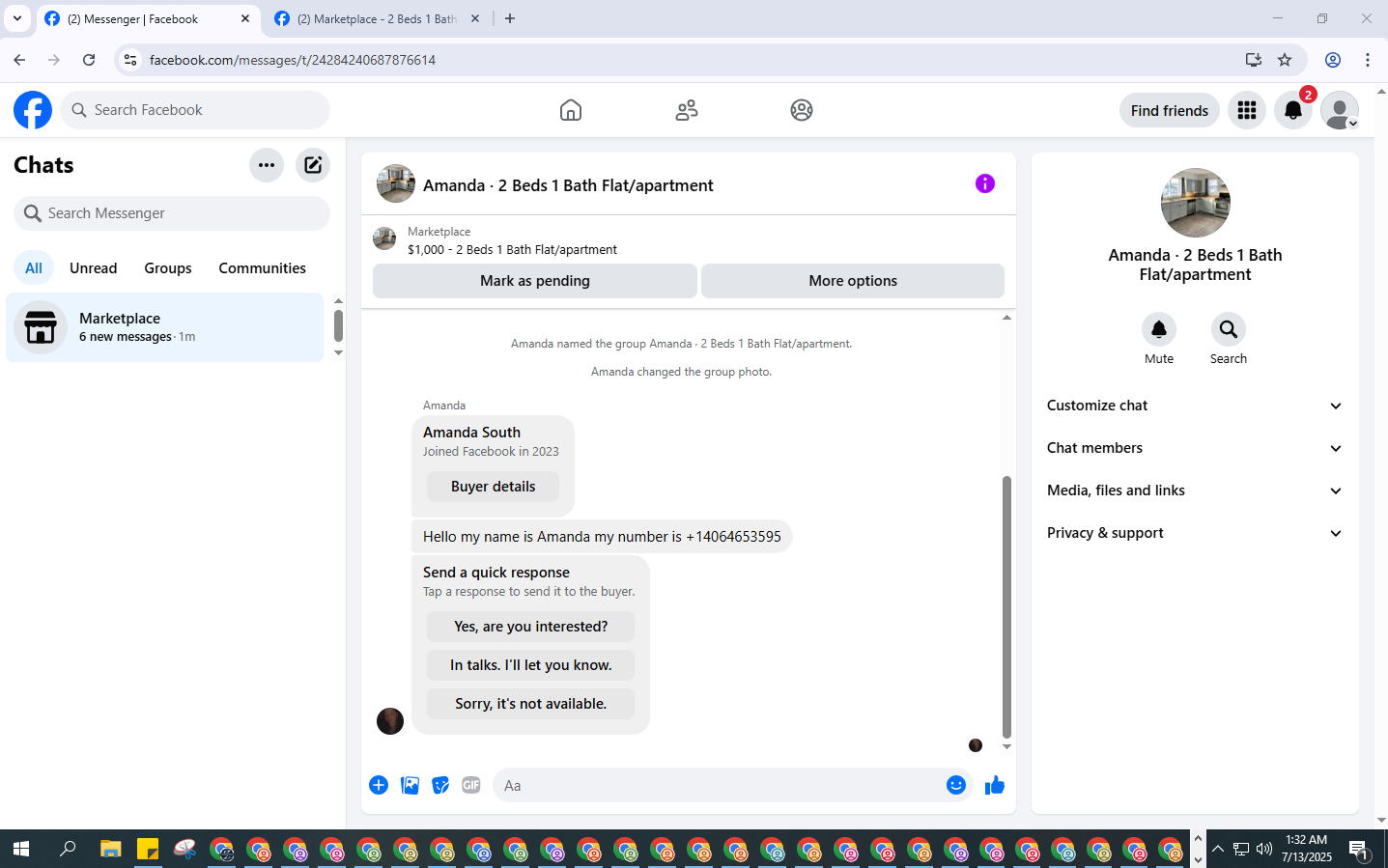Bookmark this tab with the star icon
The height and width of the screenshot is (868, 1388).
pos(1285,60)
